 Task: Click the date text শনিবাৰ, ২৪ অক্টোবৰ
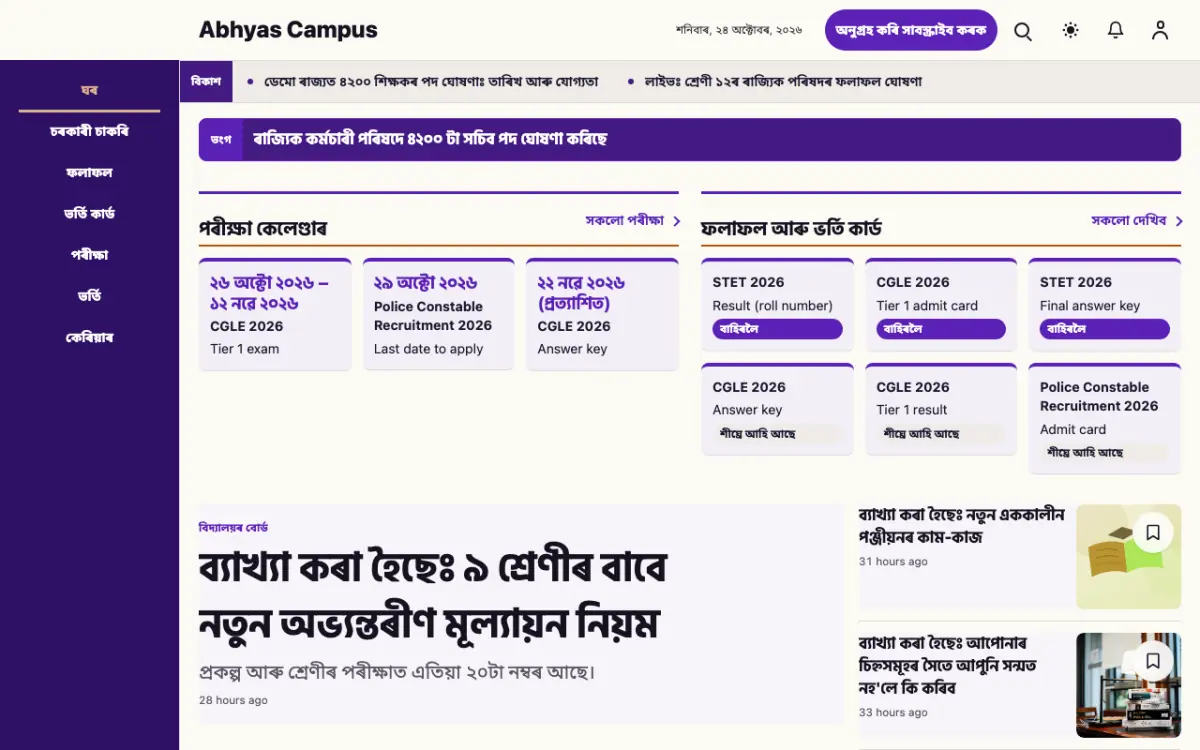(739, 30)
